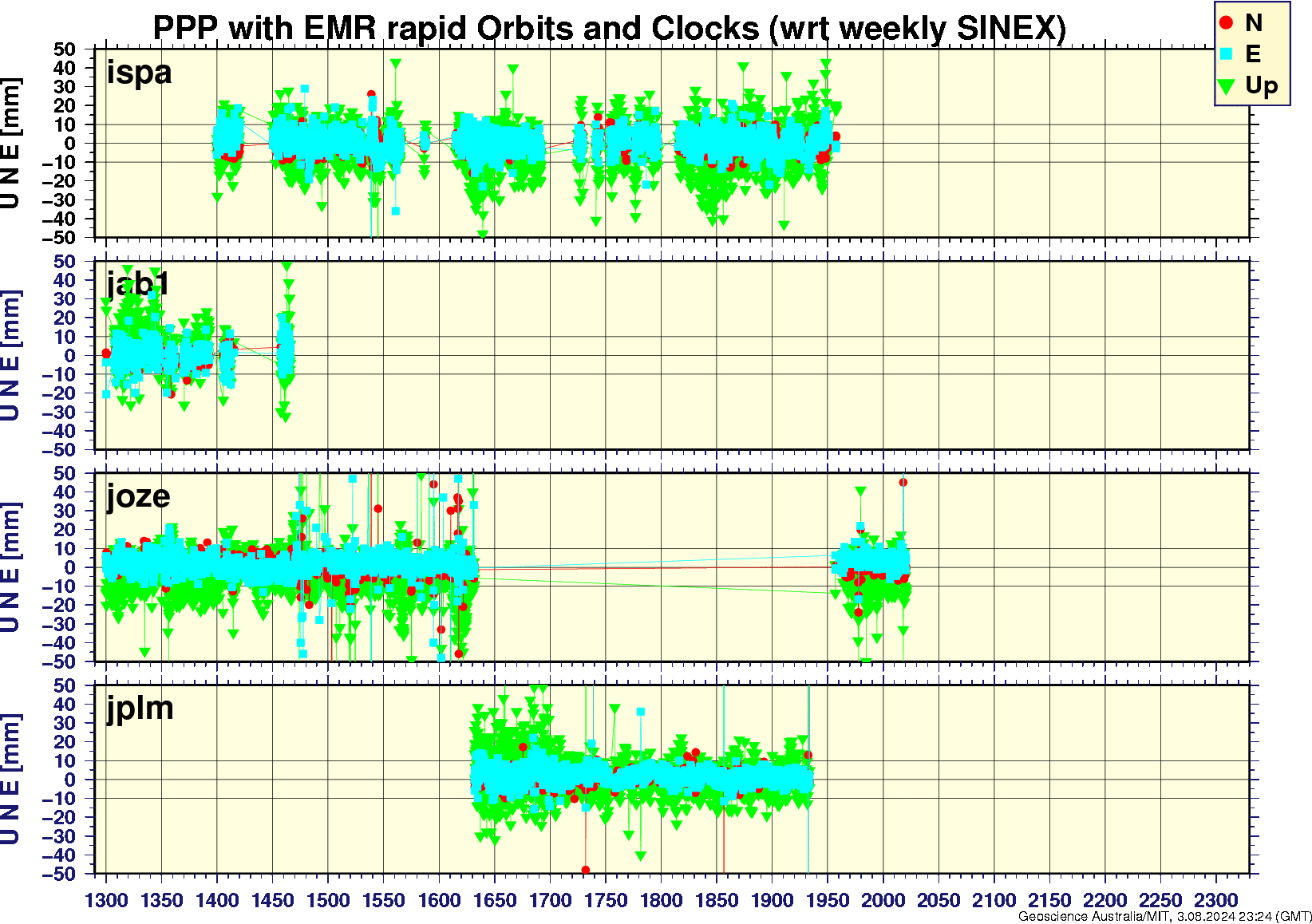Click x-axis tick label '1750'
The width and height of the screenshot is (1312, 924).
(606, 901)
